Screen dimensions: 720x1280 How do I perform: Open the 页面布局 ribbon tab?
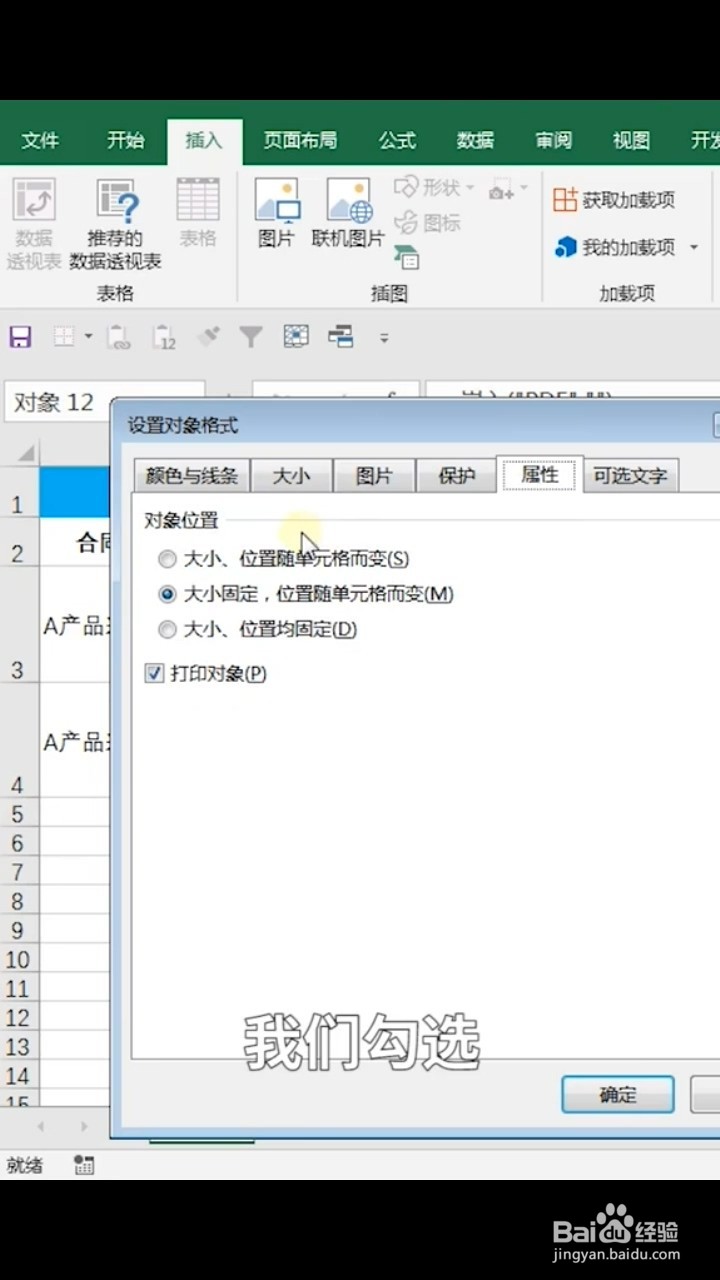coord(300,141)
